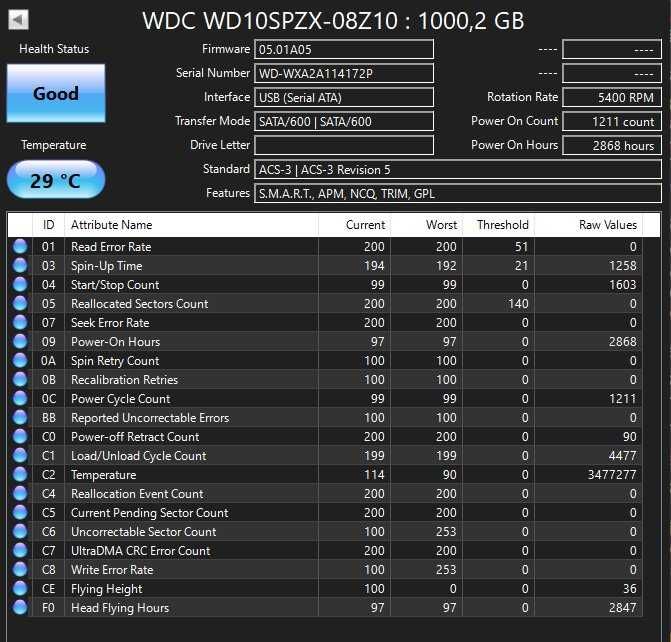Click the Features field listing S.M.A.R.T., APM
Viewport: 671px width, 642px height.
point(458,193)
